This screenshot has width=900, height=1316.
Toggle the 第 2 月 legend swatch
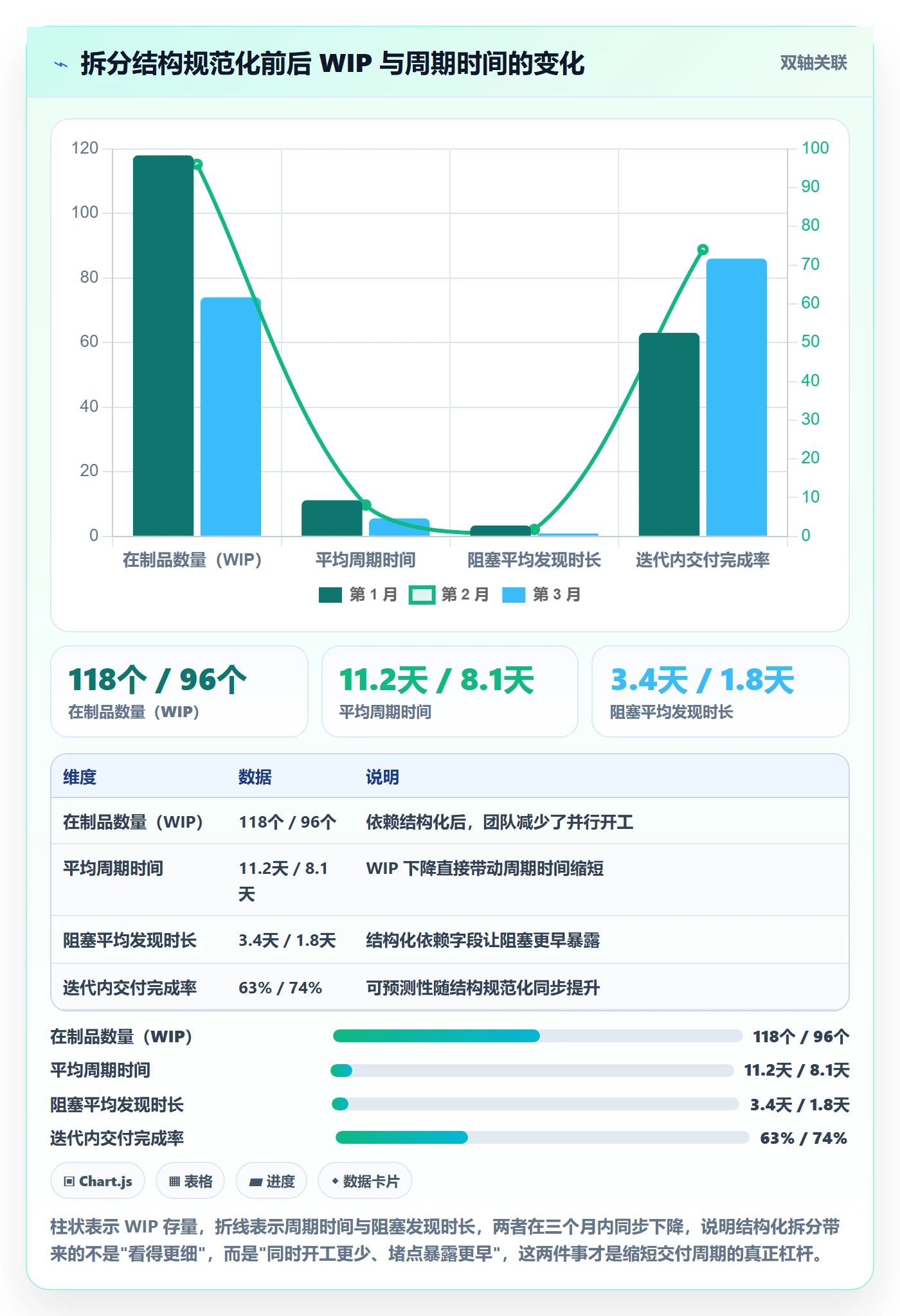[x=422, y=595]
